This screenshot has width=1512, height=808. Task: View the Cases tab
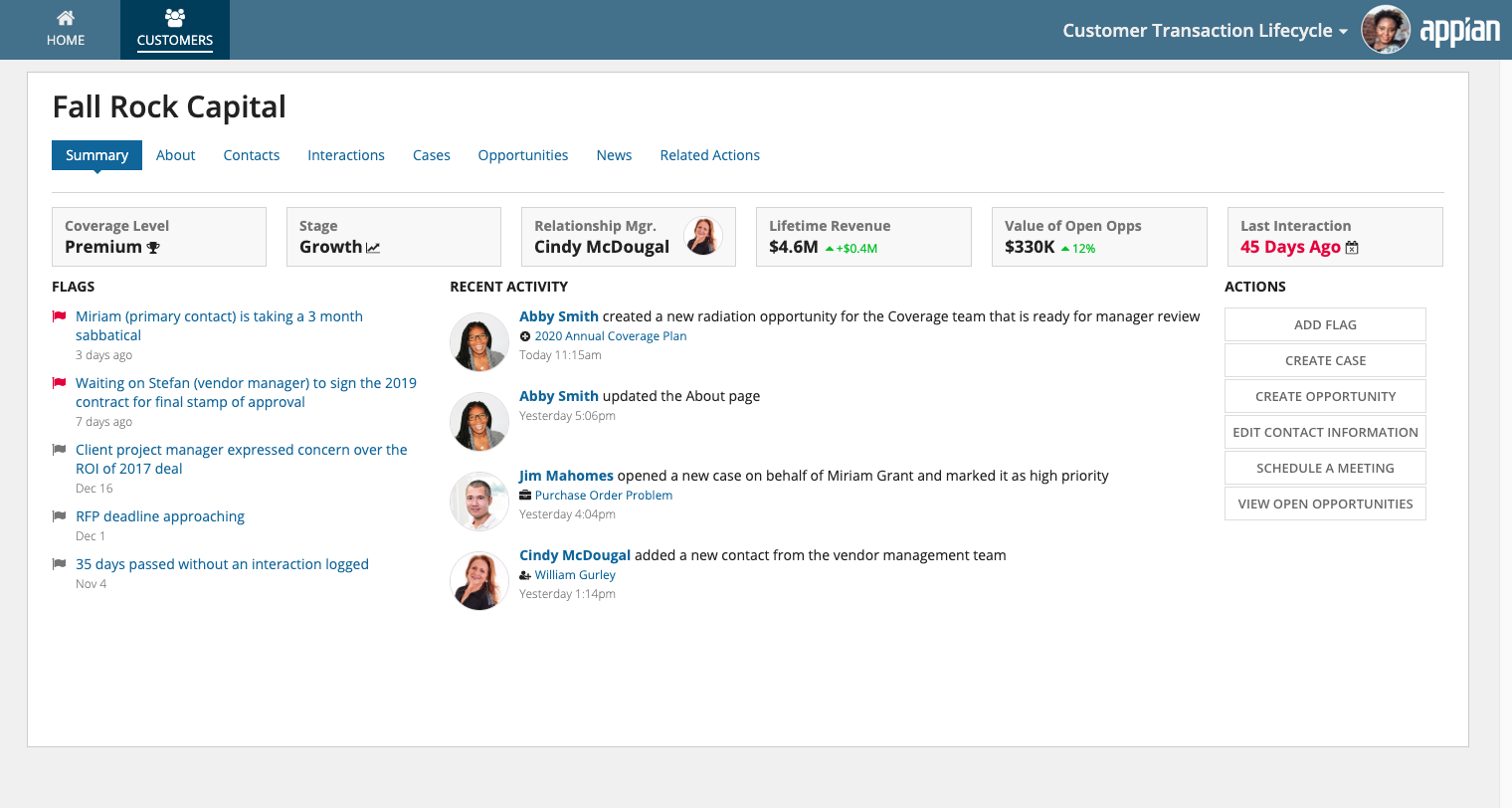[x=432, y=155]
